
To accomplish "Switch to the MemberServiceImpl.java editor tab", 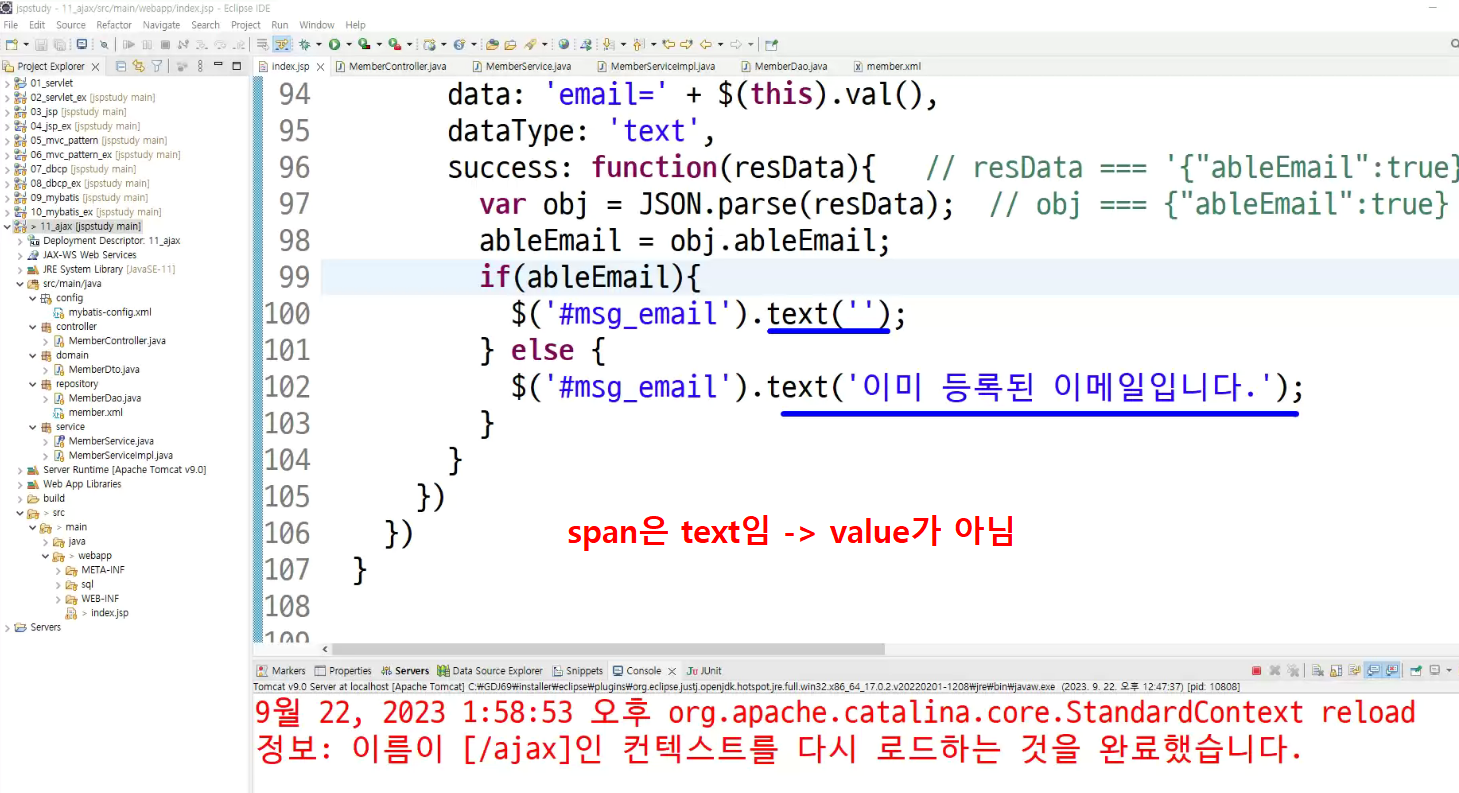I will (656, 66).
